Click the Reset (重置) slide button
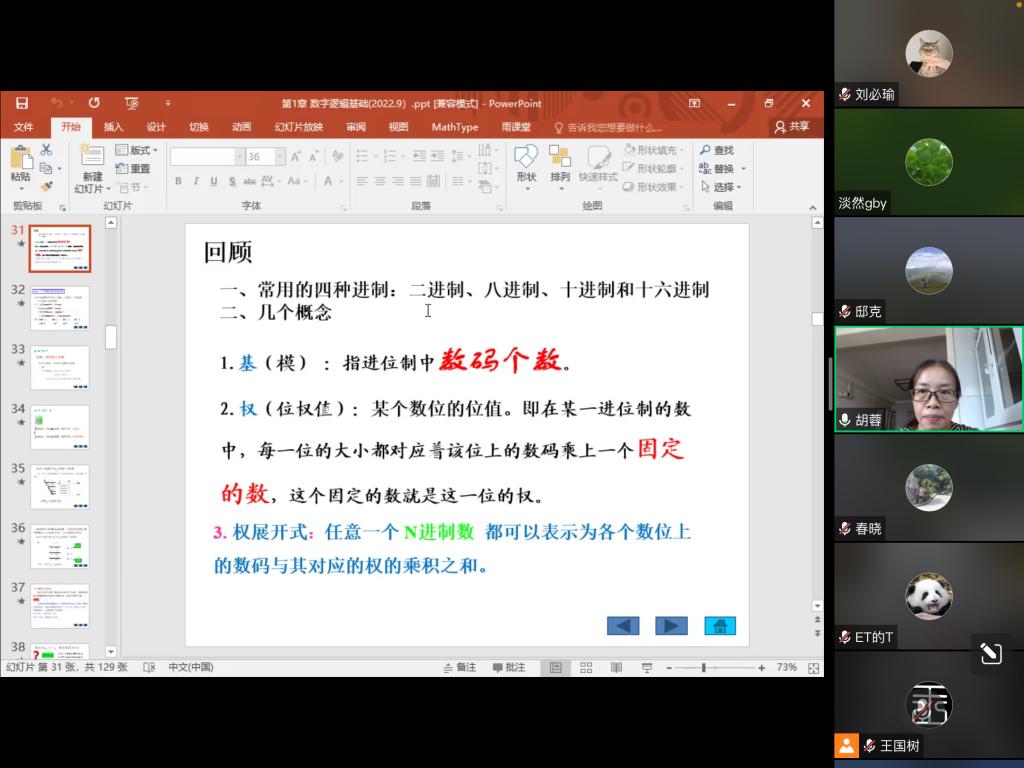This screenshot has width=1024, height=768. click(133, 169)
